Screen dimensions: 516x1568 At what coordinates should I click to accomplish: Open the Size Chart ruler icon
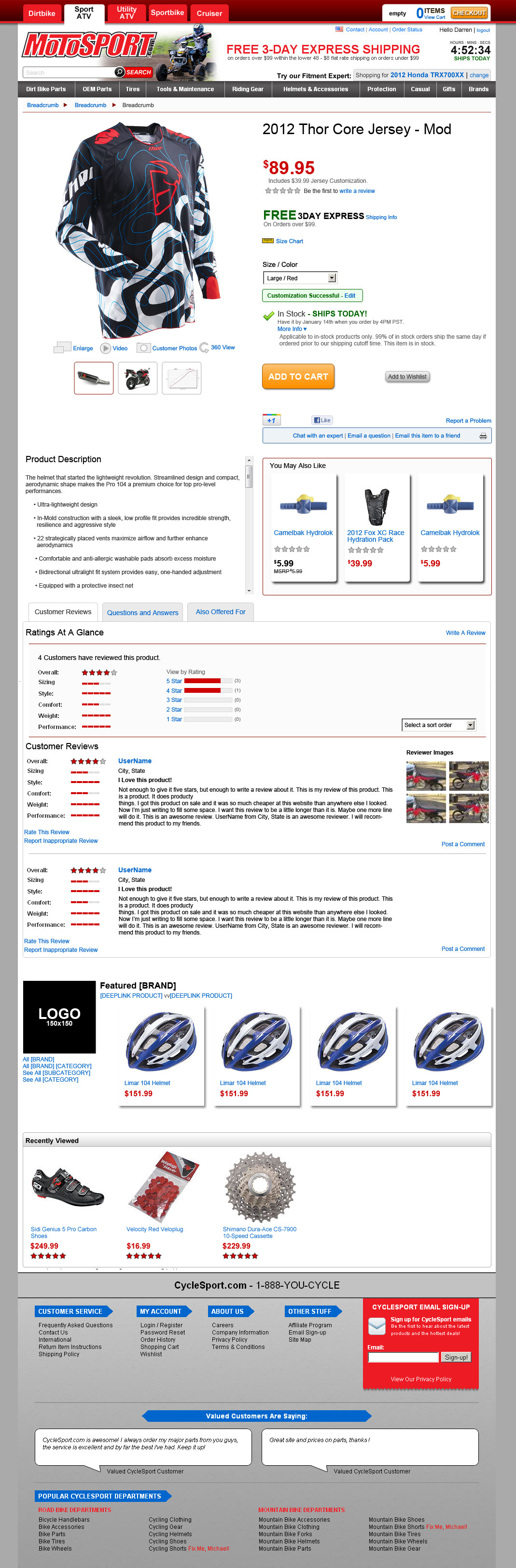[267, 241]
